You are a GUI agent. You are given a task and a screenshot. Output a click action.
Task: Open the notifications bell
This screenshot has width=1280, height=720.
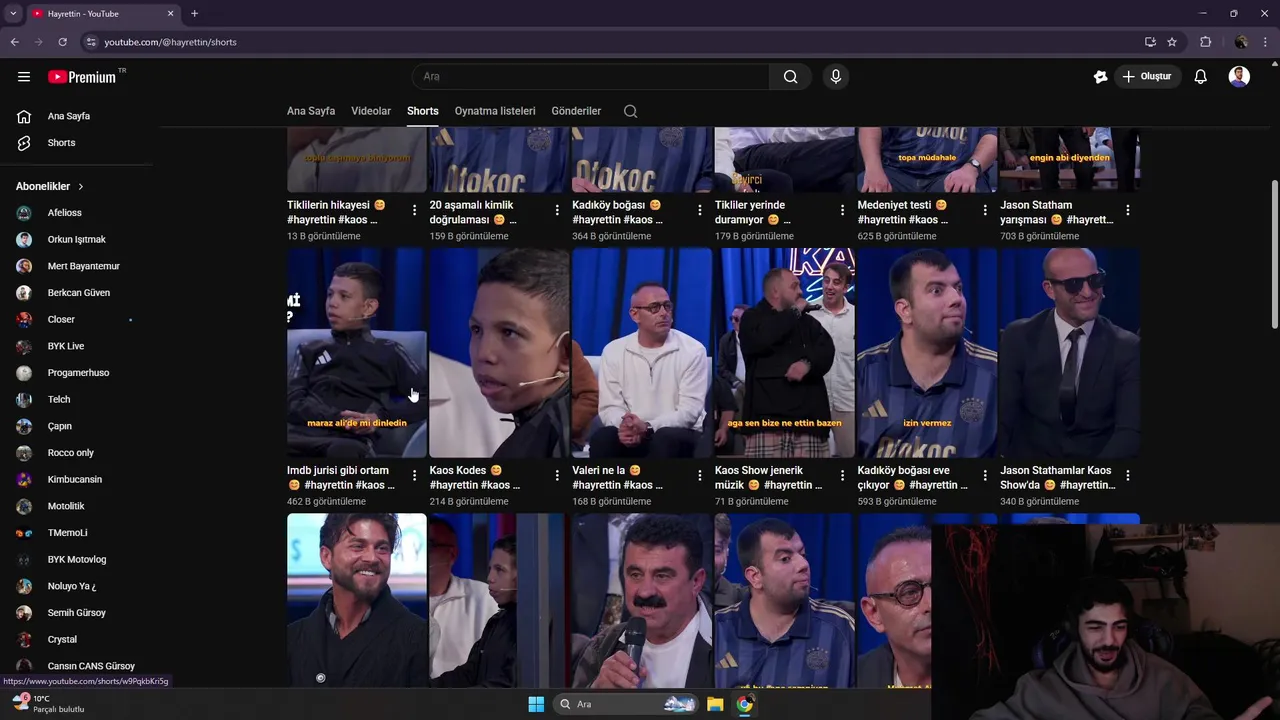(1201, 77)
